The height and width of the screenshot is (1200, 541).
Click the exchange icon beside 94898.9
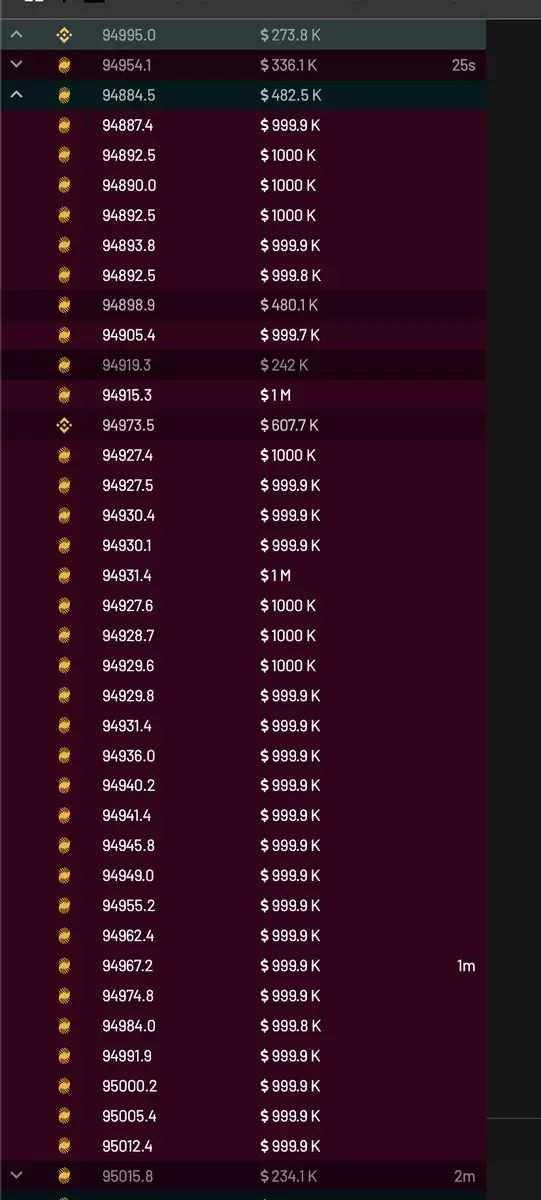pos(64,305)
